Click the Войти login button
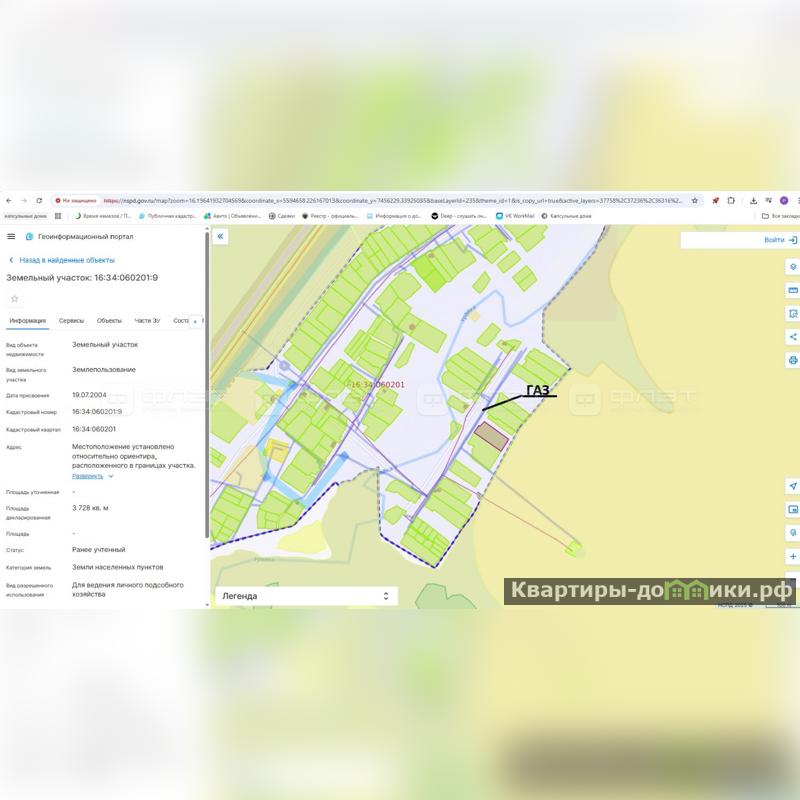 point(780,240)
